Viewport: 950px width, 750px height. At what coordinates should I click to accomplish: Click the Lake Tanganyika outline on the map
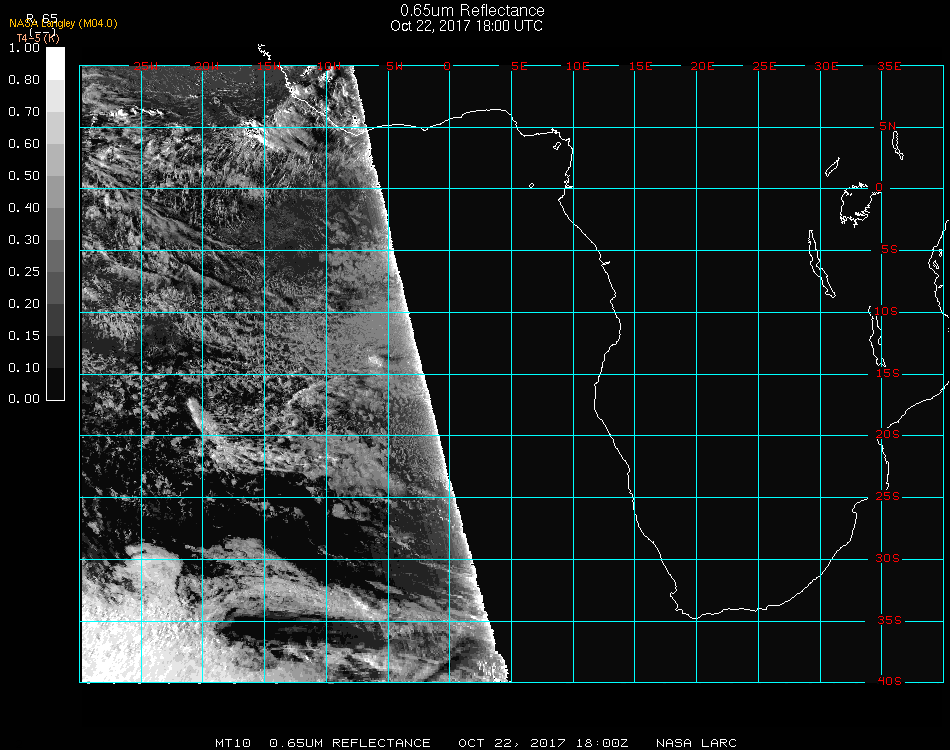coord(821,264)
